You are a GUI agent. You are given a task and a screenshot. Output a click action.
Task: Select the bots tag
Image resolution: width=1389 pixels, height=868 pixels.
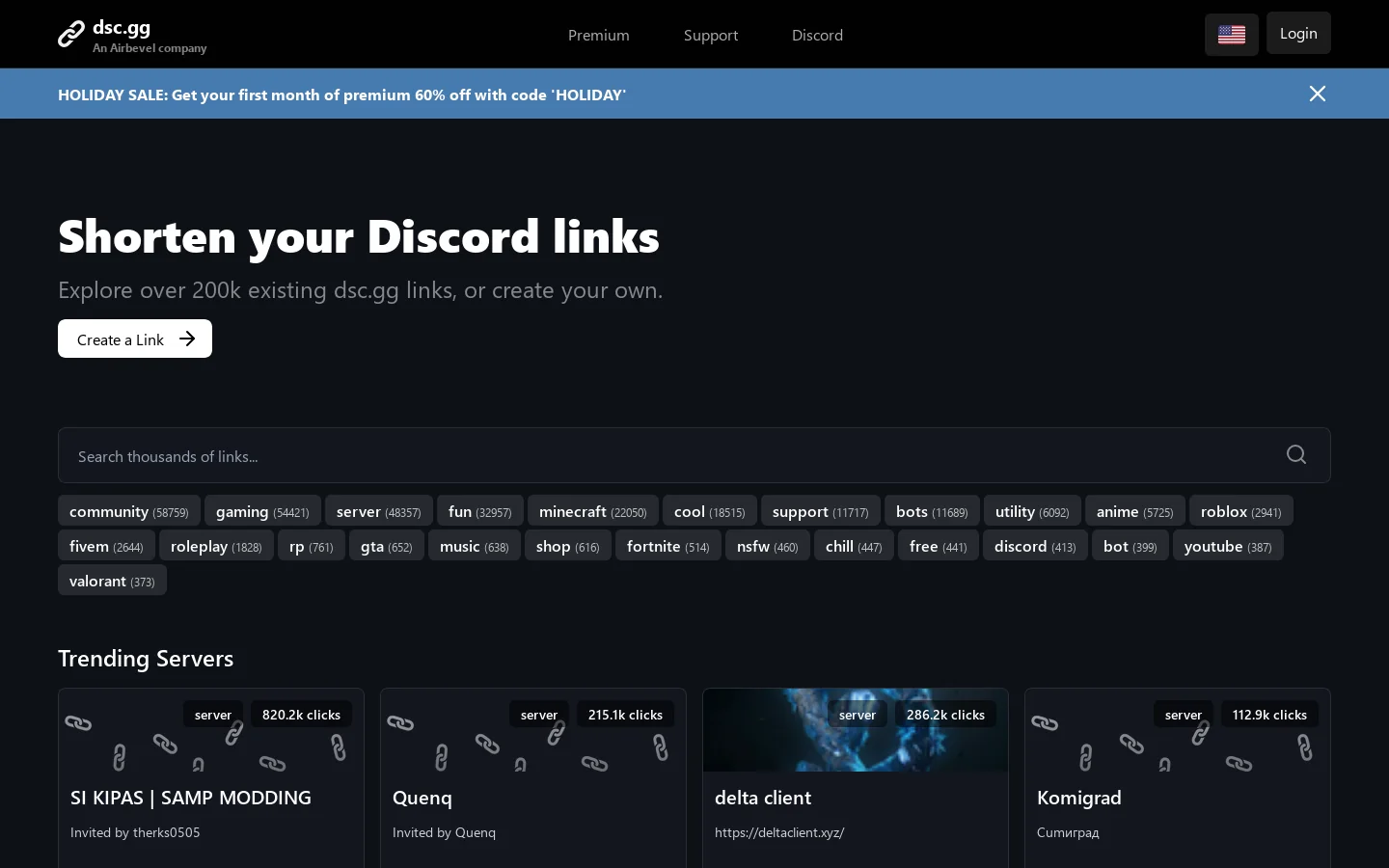(x=932, y=511)
